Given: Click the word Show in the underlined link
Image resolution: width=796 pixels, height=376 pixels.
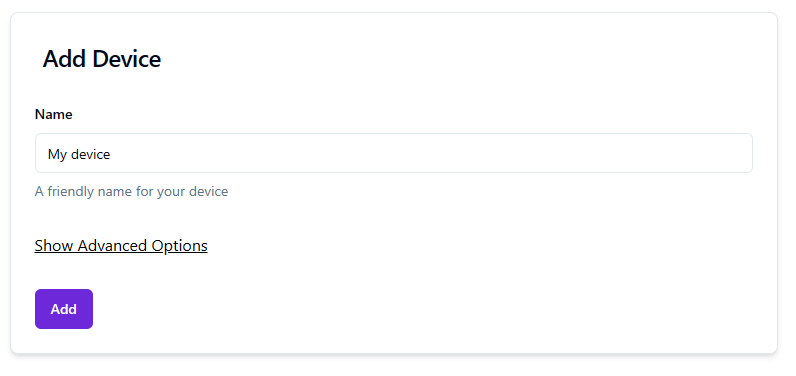Looking at the screenshot, I should point(54,246).
